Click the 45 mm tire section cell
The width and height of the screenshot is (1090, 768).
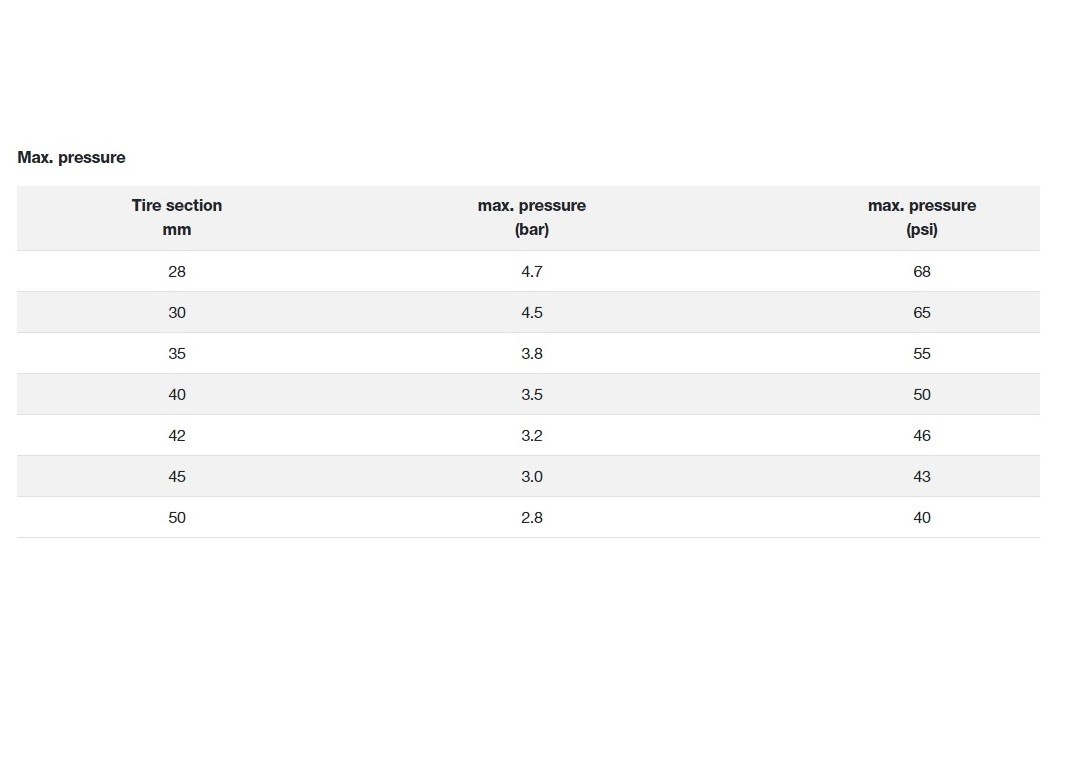177,476
